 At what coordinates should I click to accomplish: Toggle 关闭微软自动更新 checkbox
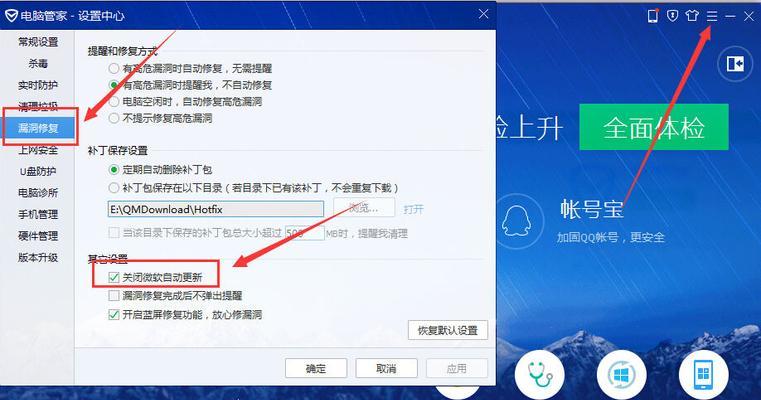click(114, 276)
